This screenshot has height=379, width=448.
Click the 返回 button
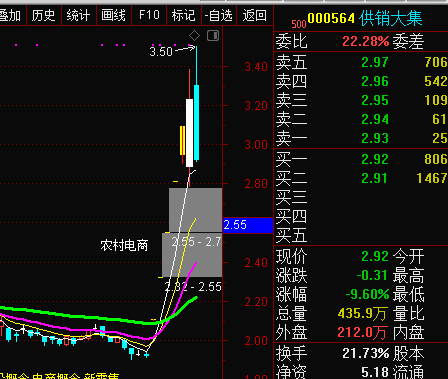click(x=255, y=15)
